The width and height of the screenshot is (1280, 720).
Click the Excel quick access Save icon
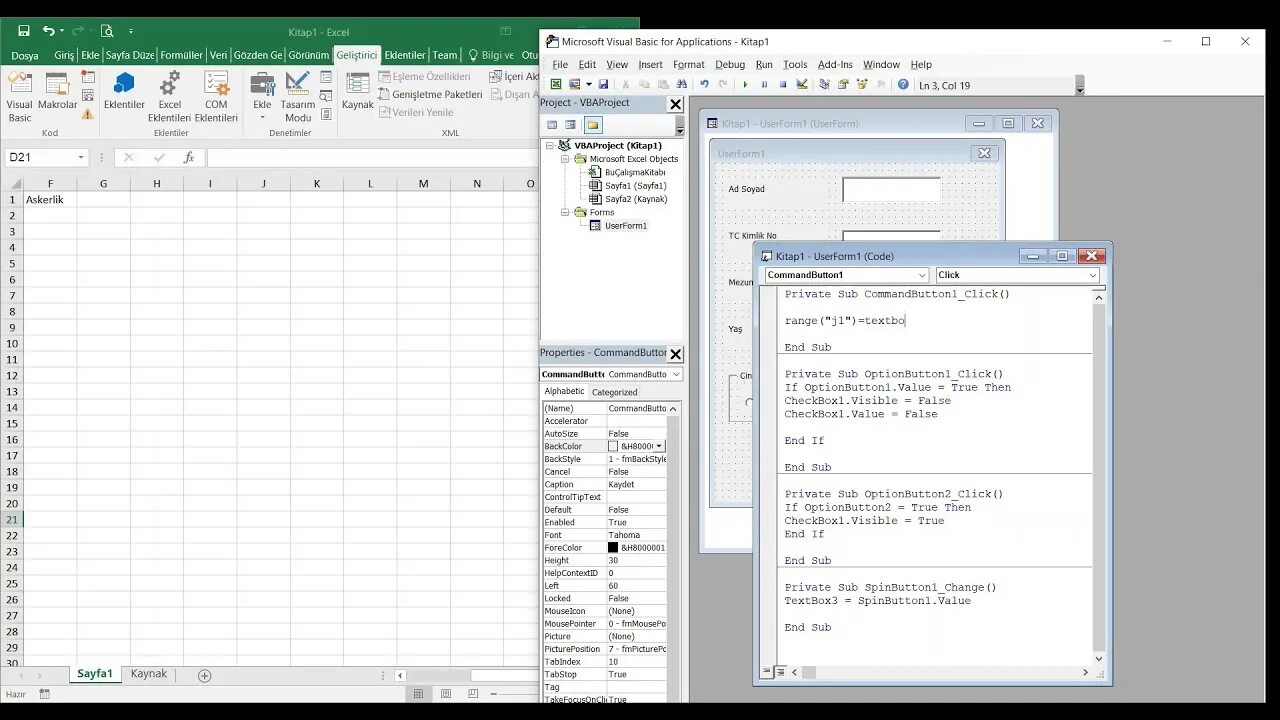pyautogui.click(x=23, y=31)
